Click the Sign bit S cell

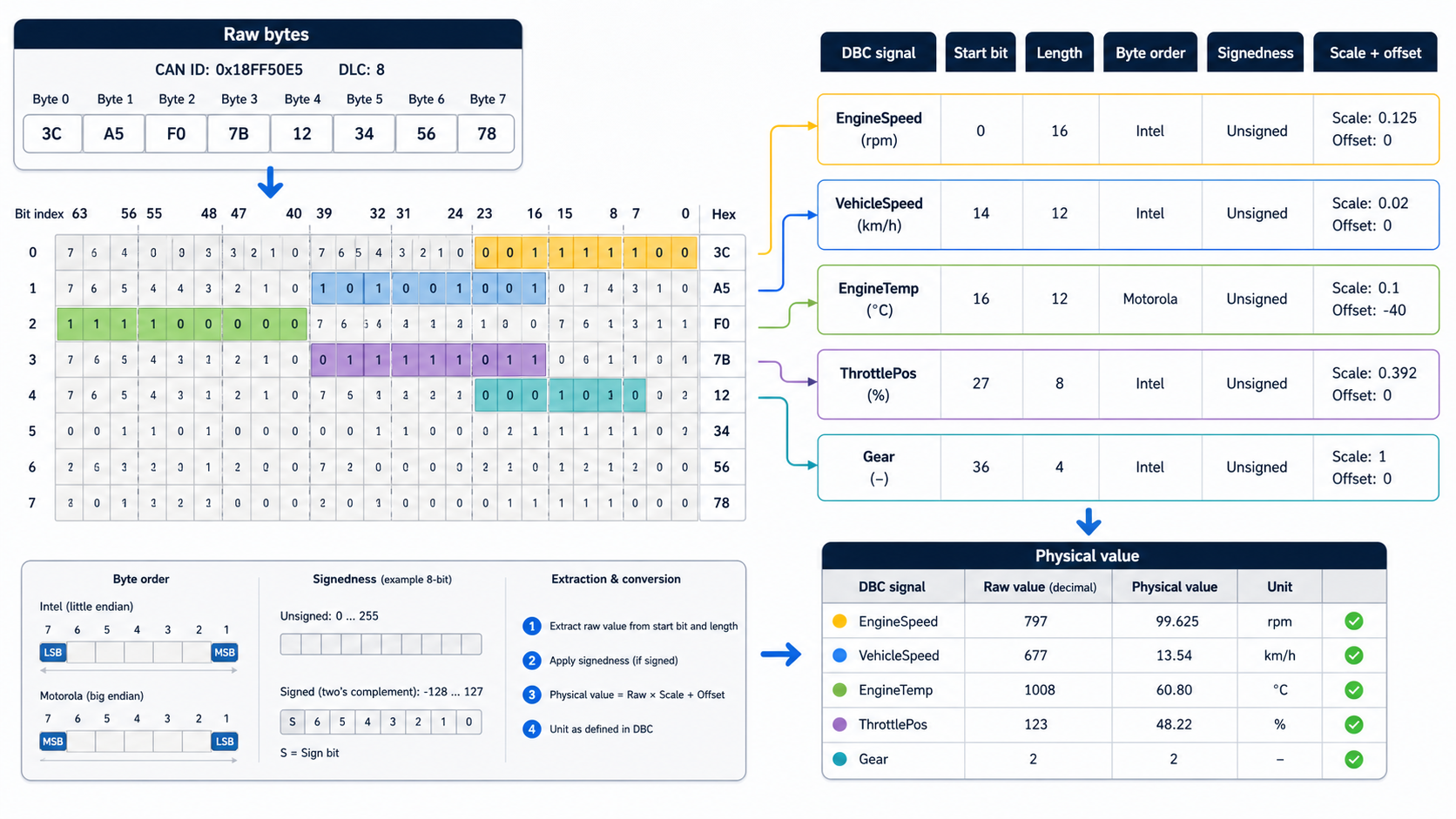pos(293,722)
